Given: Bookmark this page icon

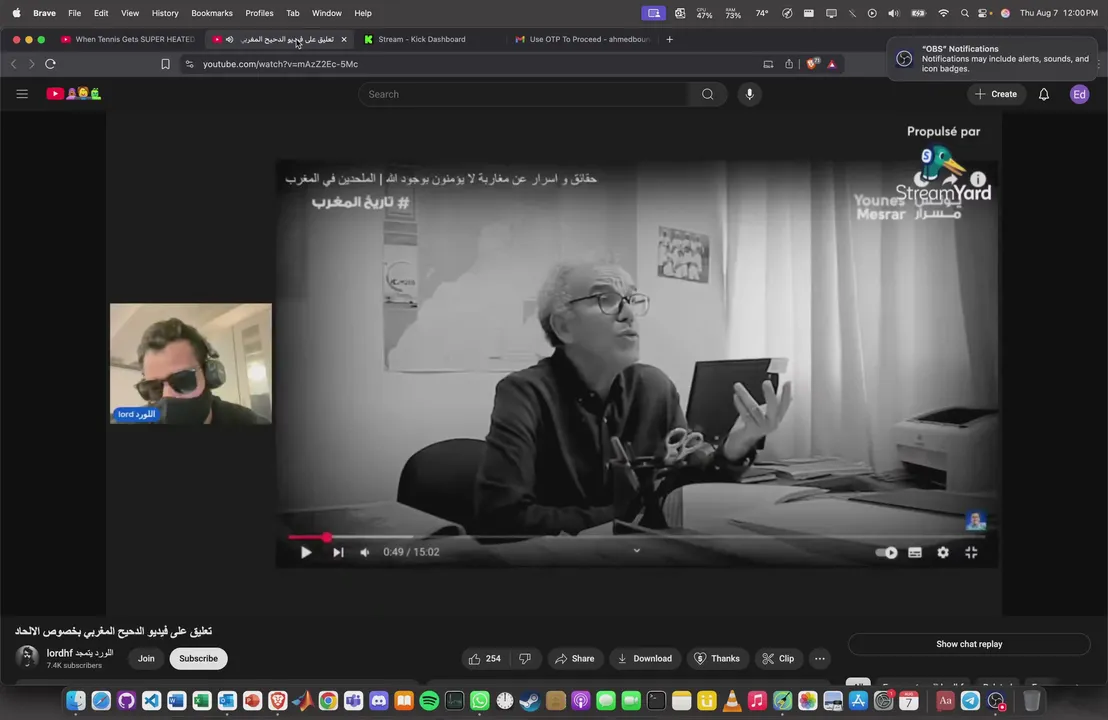Looking at the screenshot, I should pos(165,64).
